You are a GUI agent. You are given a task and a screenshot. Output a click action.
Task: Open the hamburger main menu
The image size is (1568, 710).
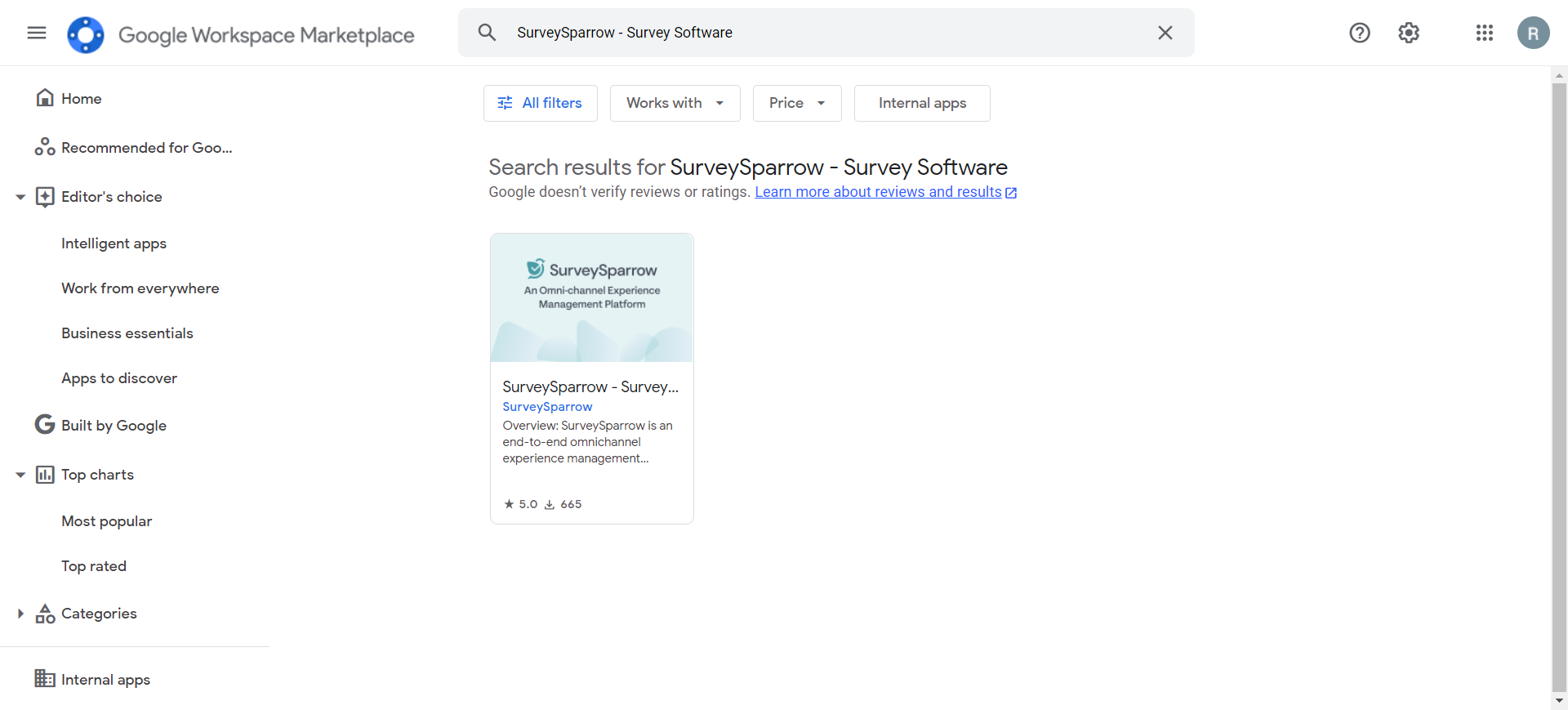coord(37,33)
